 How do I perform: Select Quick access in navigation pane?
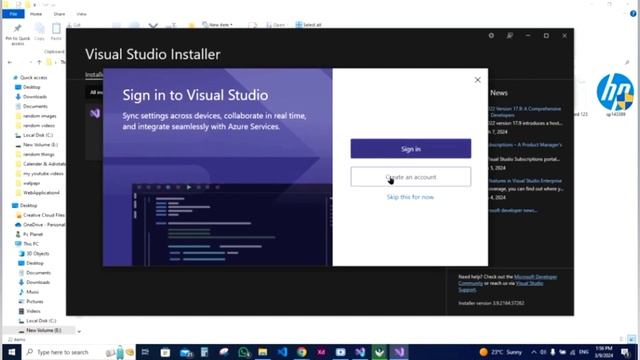34,78
